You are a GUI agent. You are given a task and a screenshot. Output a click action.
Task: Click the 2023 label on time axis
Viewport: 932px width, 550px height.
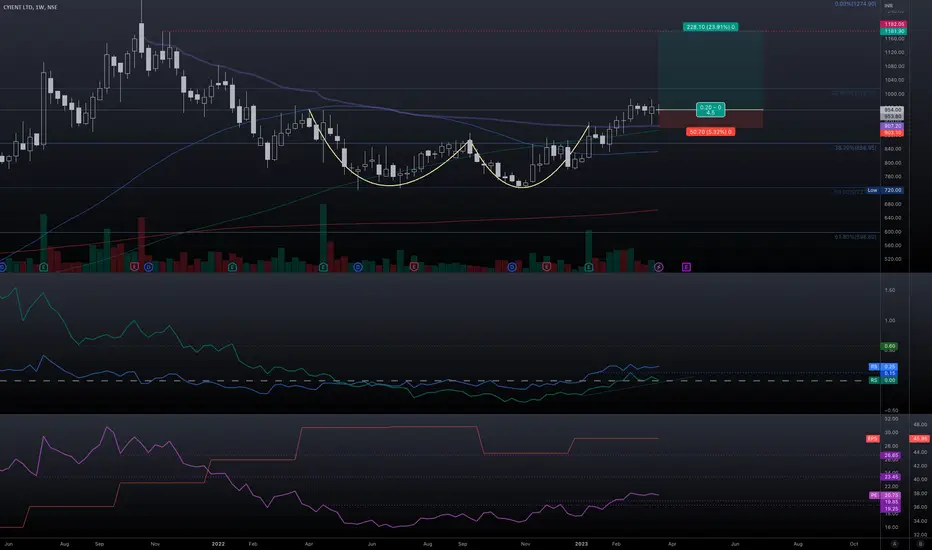tap(581, 544)
